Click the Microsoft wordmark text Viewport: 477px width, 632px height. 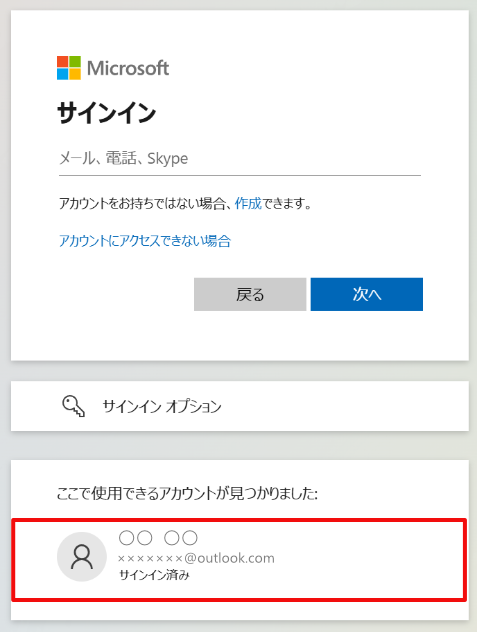128,68
